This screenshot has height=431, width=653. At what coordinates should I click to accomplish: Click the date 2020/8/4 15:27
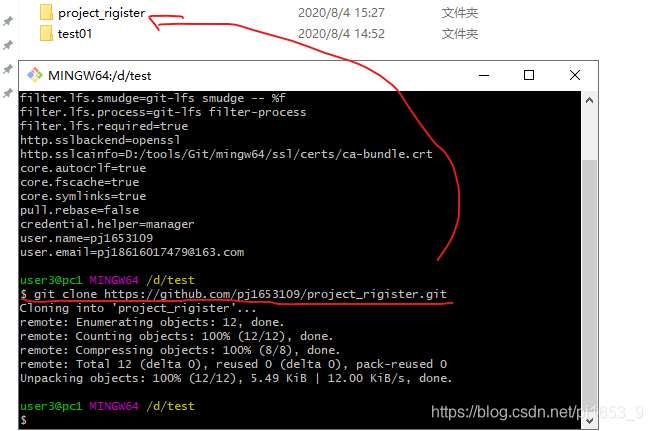pyautogui.click(x=341, y=12)
